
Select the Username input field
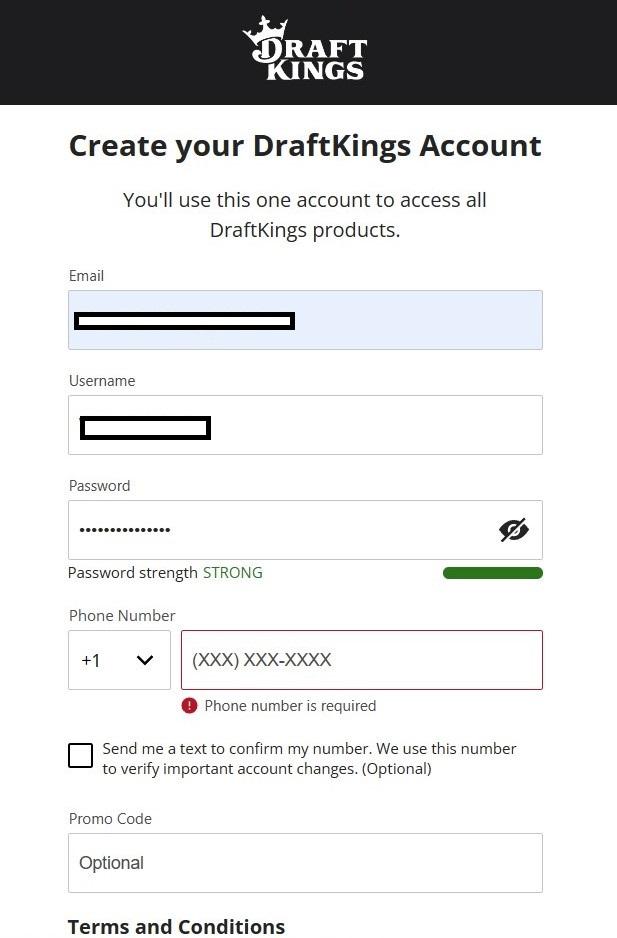pos(305,425)
